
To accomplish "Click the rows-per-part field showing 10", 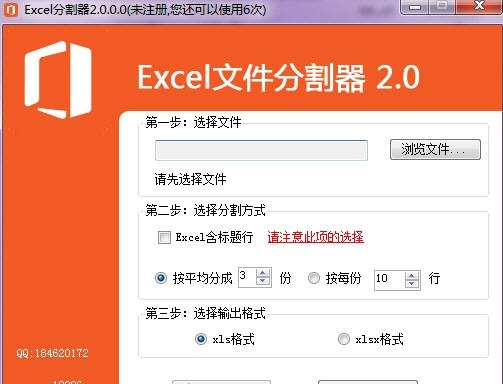I will point(389,279).
